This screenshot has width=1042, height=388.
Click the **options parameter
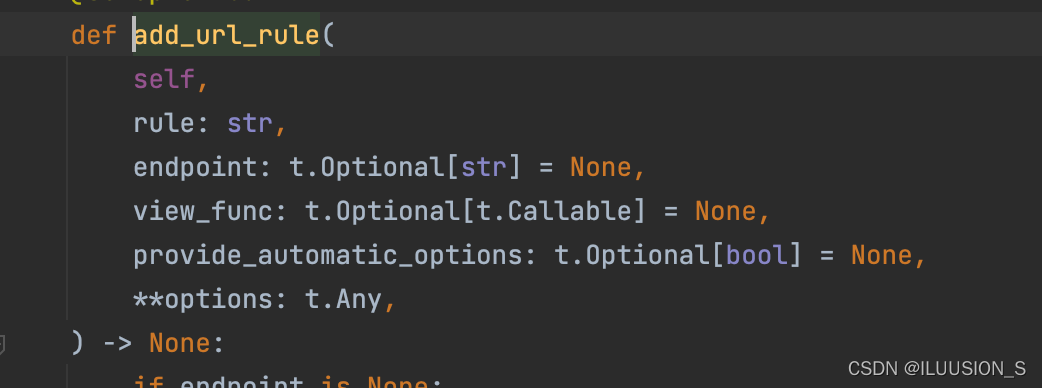click(203, 300)
